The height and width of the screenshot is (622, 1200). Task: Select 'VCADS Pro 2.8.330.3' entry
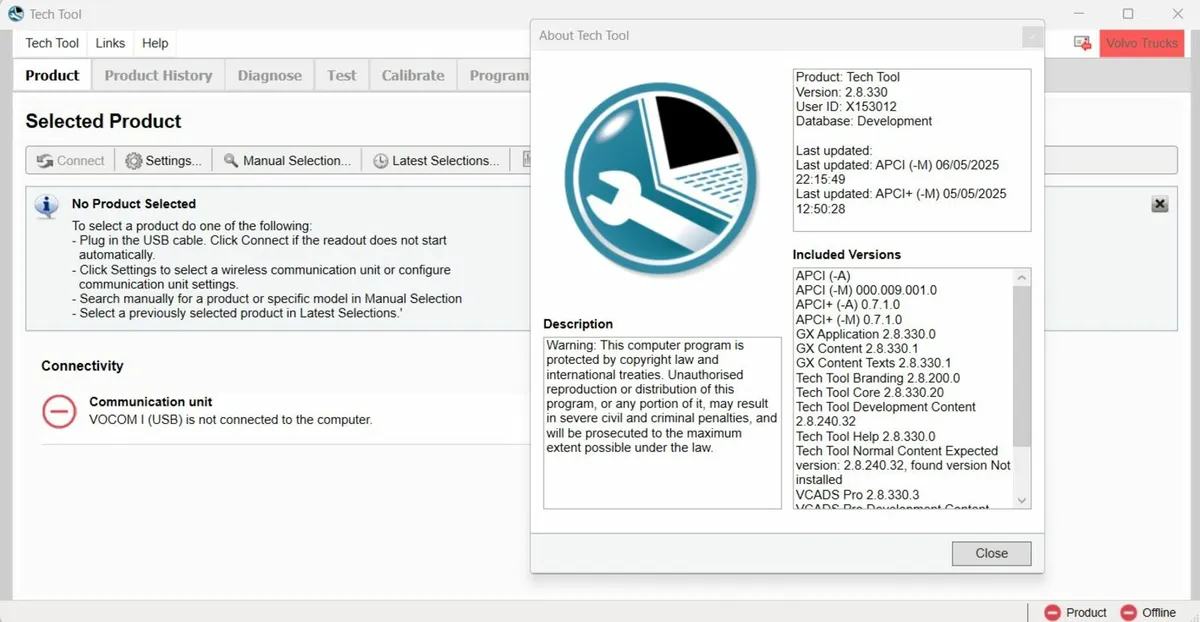click(858, 495)
